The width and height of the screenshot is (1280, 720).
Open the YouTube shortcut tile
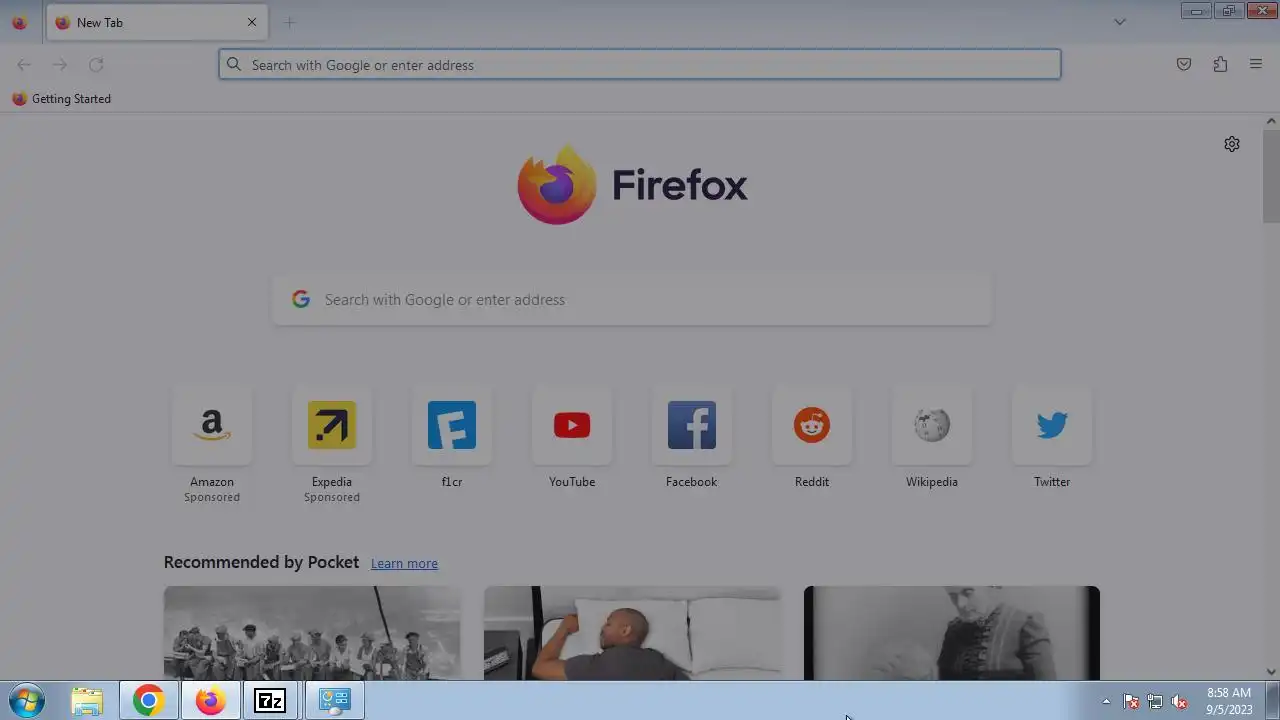click(x=572, y=426)
